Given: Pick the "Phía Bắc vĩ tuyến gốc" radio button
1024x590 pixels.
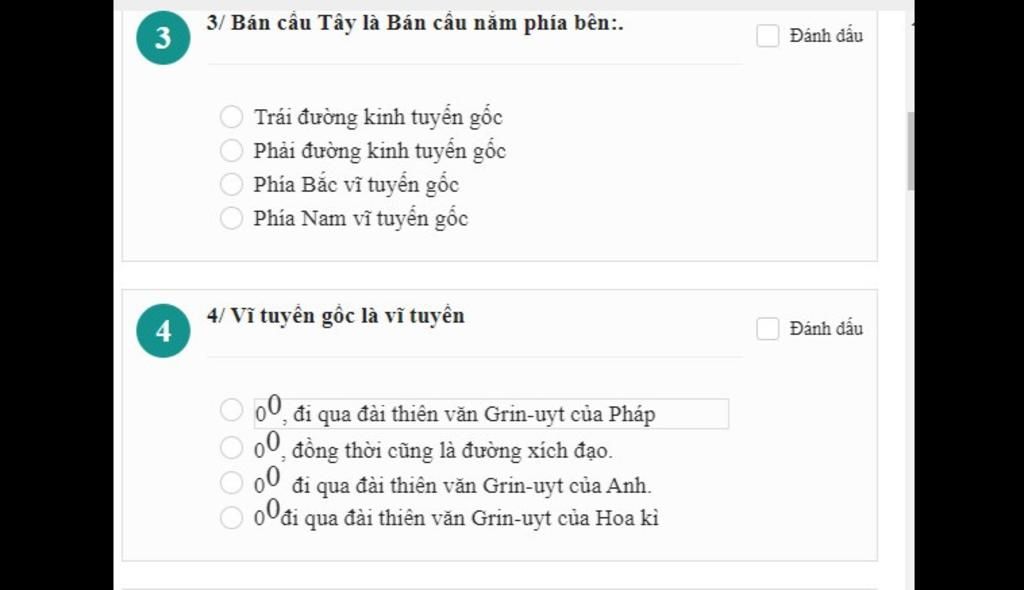Looking at the screenshot, I should (231, 185).
